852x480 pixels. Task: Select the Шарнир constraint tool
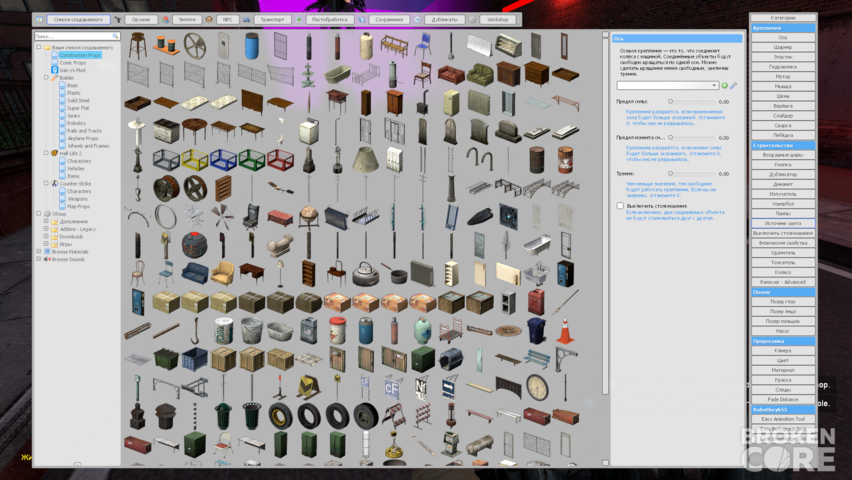click(783, 47)
